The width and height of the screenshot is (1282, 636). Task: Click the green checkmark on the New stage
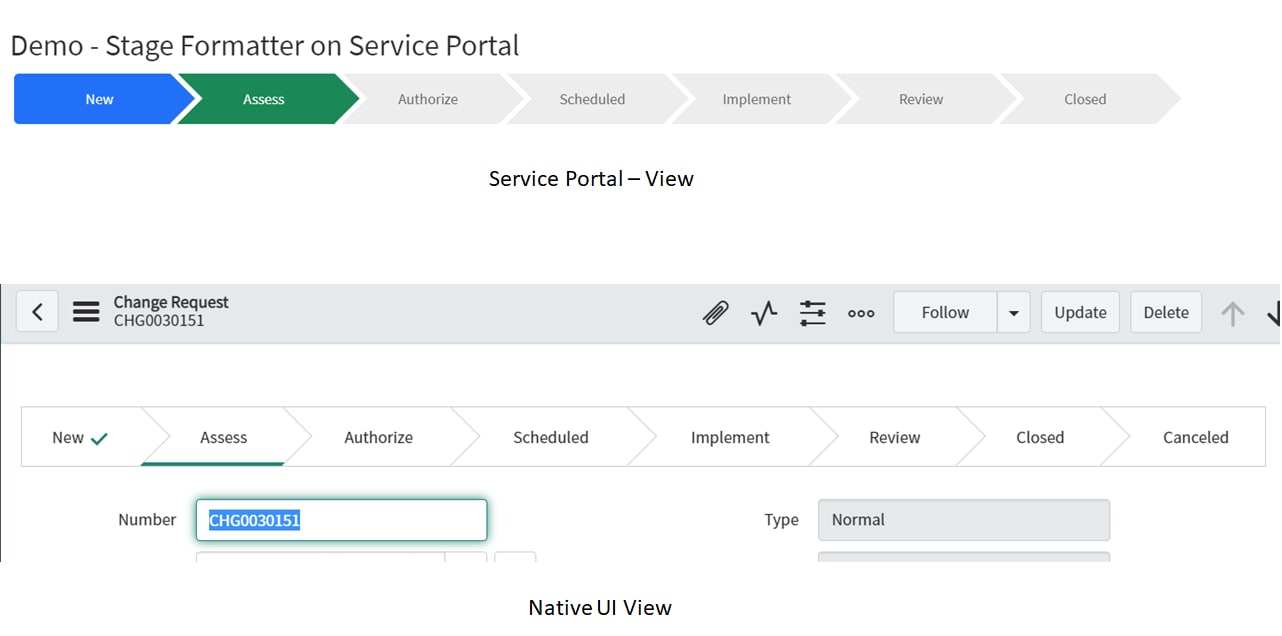(97, 436)
